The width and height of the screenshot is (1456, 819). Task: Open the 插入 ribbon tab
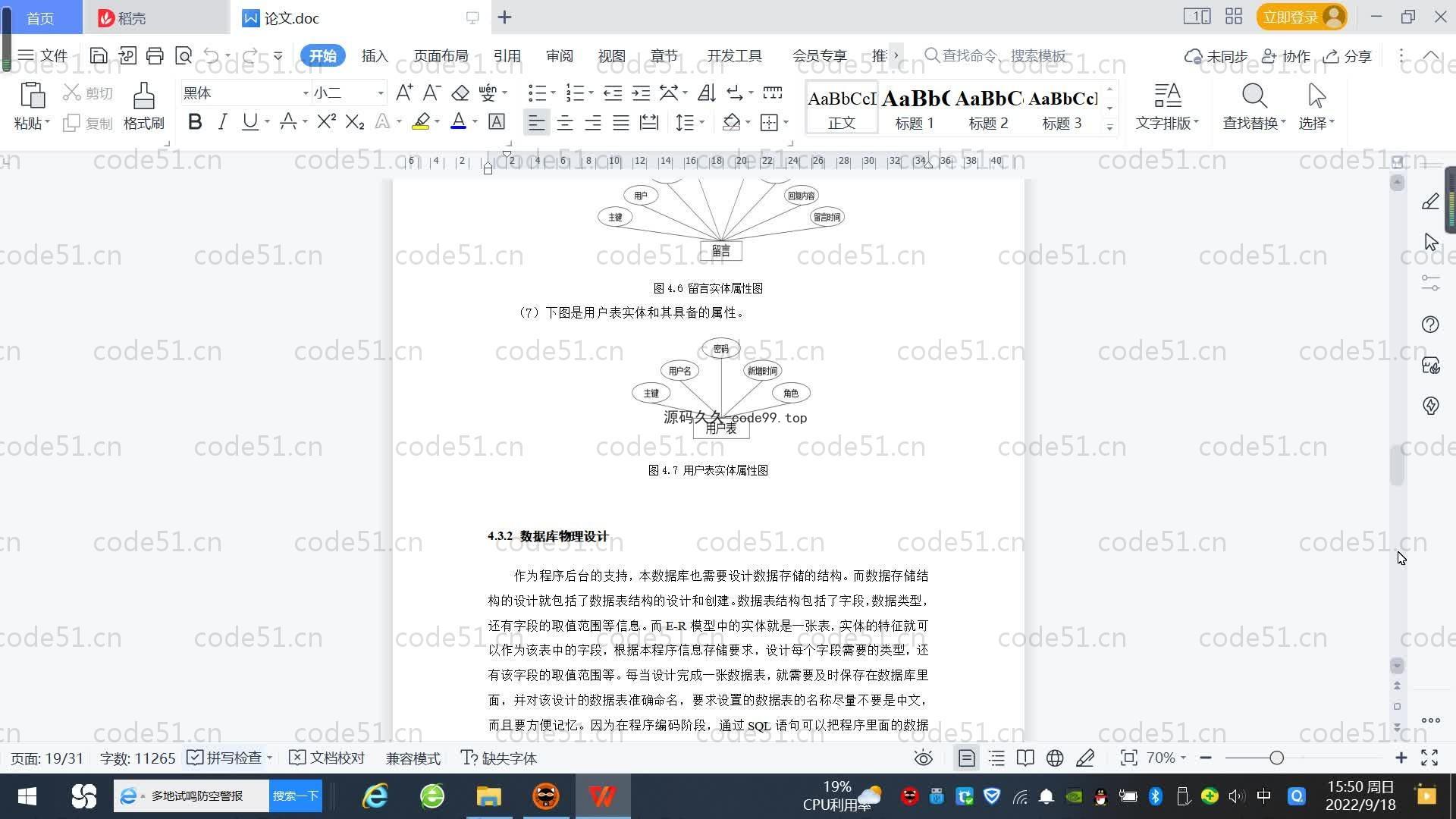(375, 56)
